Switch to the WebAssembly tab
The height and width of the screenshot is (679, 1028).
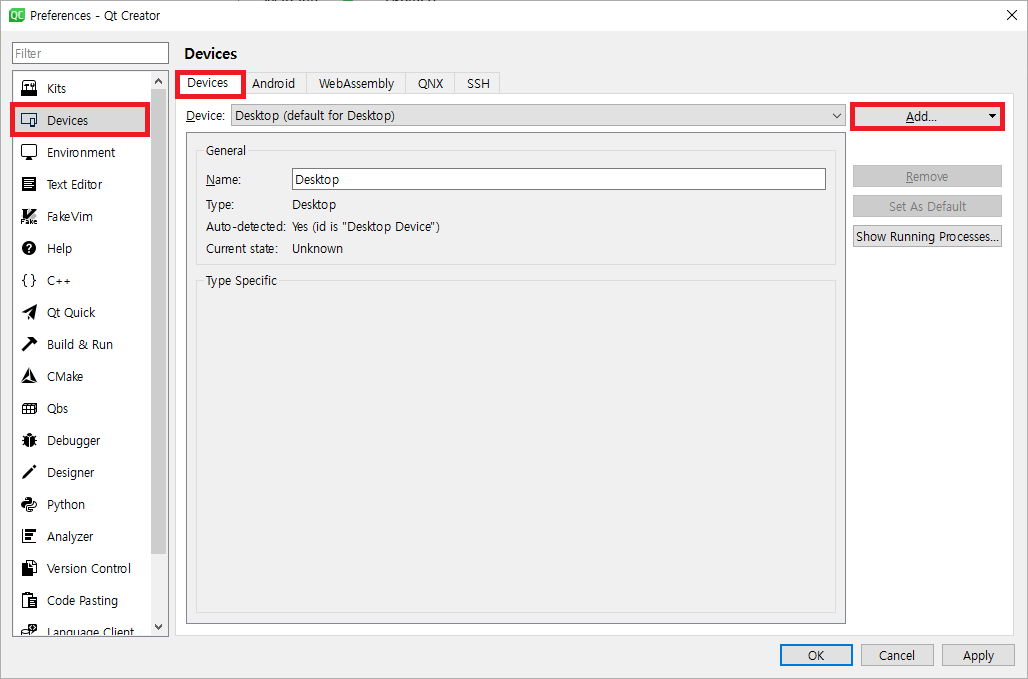tap(357, 84)
